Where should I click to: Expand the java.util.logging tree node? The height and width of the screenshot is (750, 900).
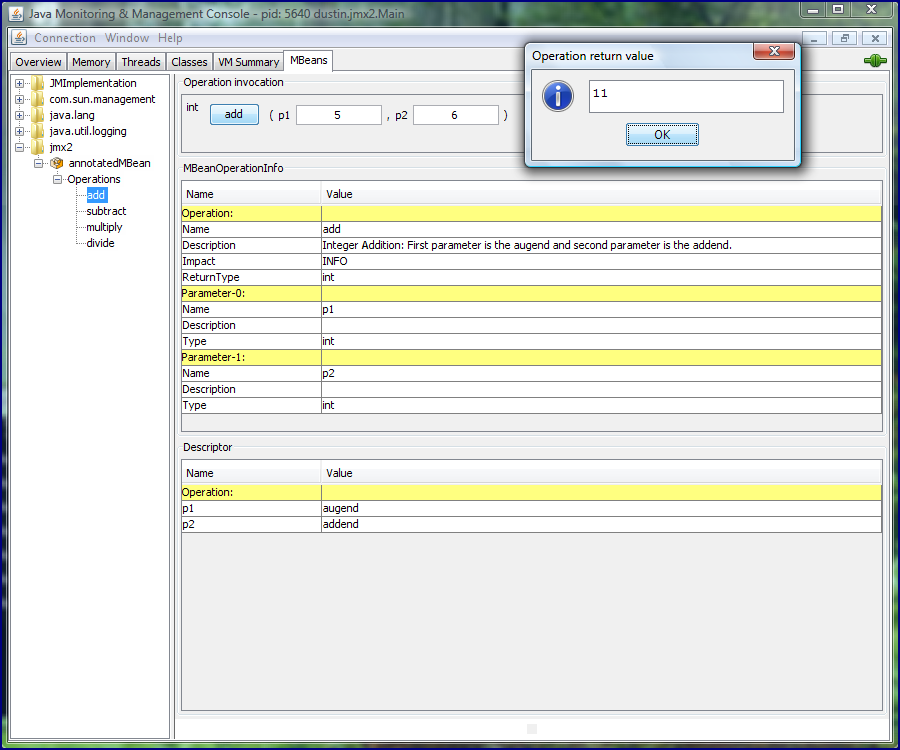[20, 131]
